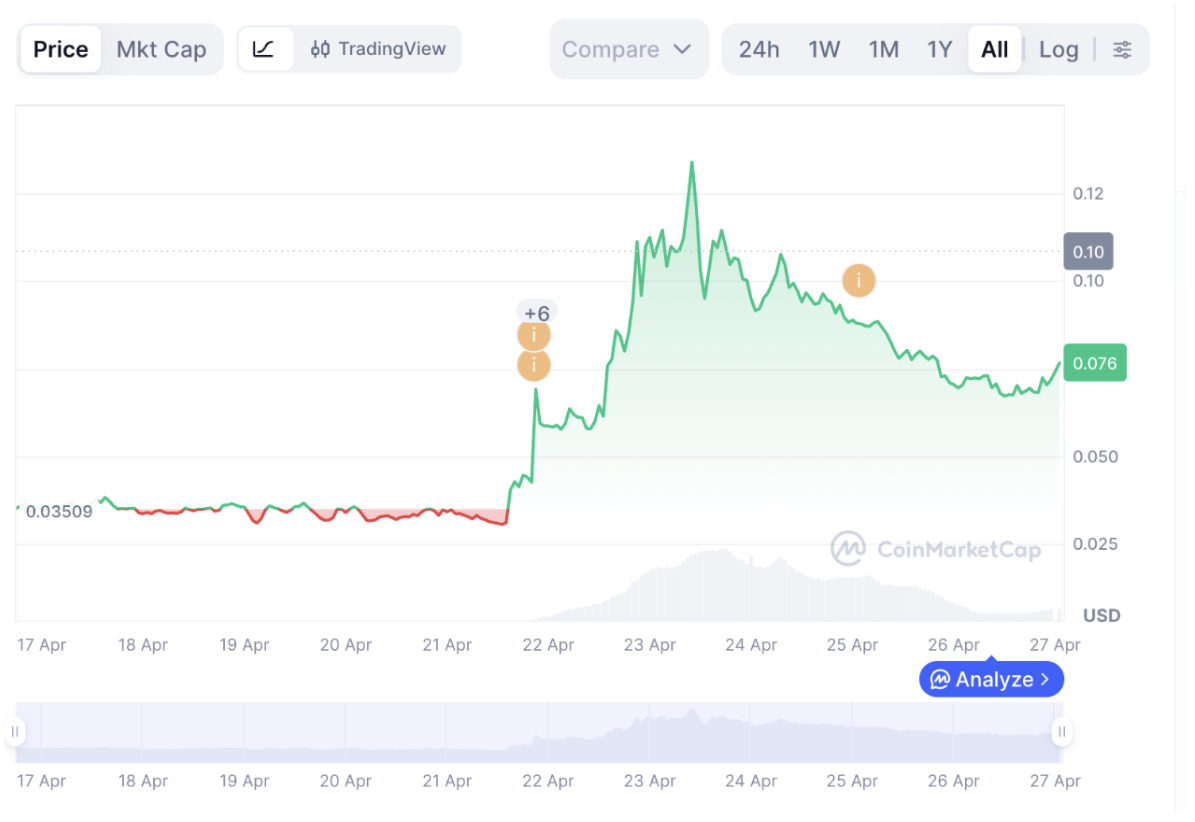Image resolution: width=1195 pixels, height=822 pixels.
Task: Open chart settings sliders icon
Action: point(1123,50)
